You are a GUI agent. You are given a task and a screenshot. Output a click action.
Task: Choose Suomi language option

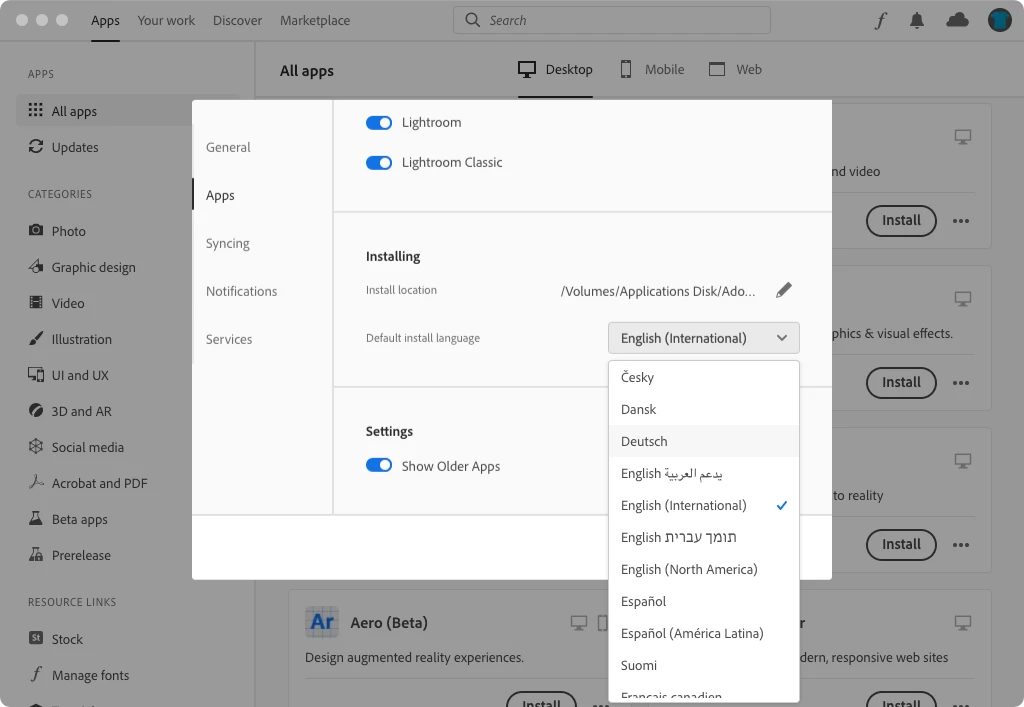[x=703, y=665]
